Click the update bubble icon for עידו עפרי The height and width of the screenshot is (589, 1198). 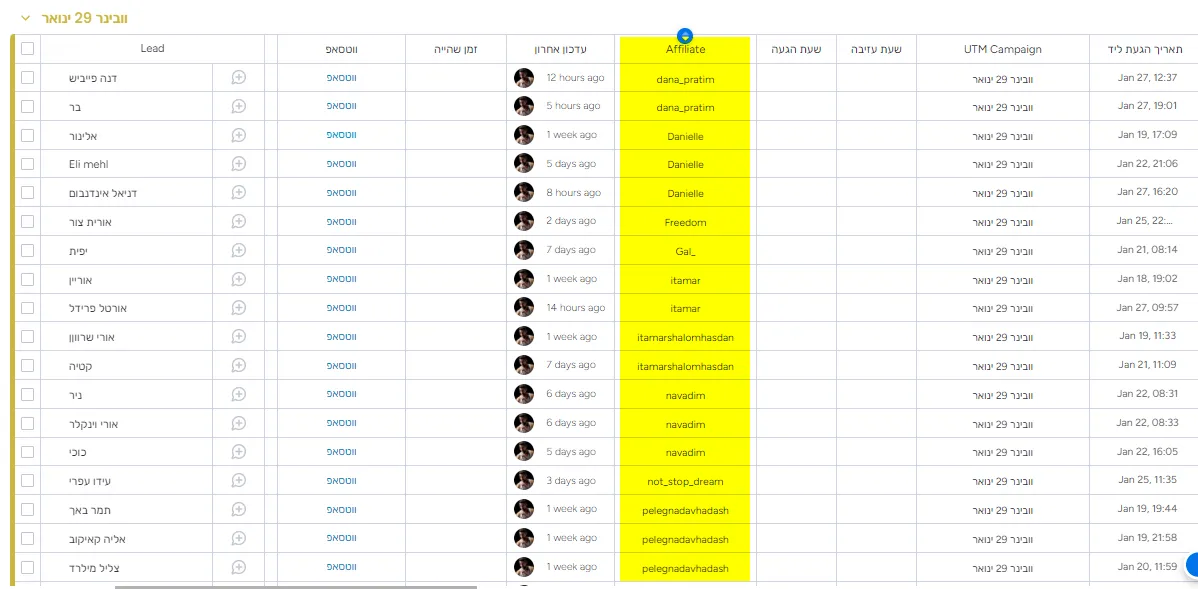238,481
